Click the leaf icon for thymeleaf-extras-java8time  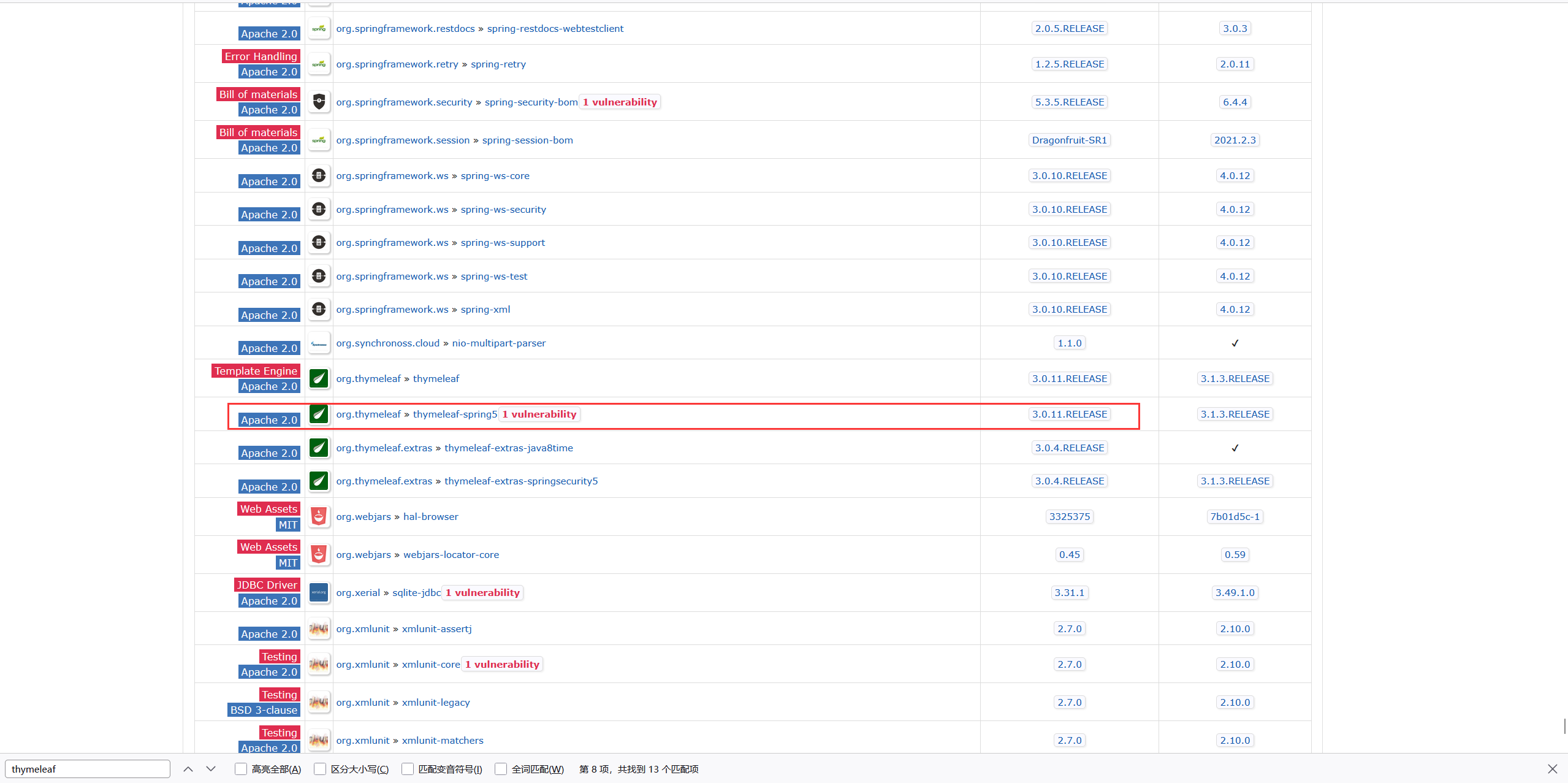tap(319, 448)
